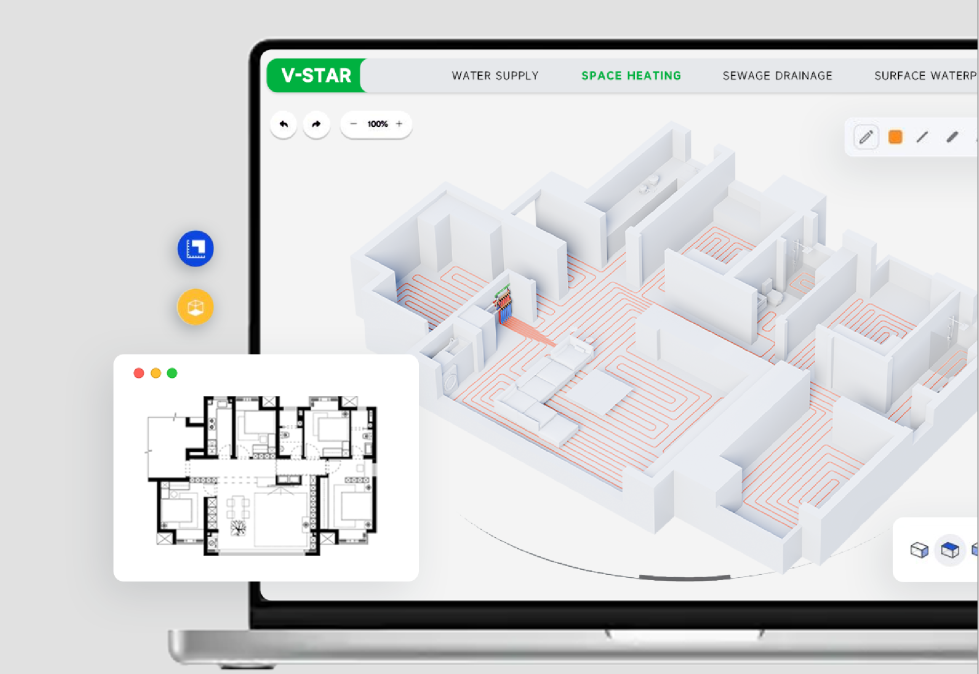
Task: Decrease zoom with the minus button
Action: coord(353,124)
